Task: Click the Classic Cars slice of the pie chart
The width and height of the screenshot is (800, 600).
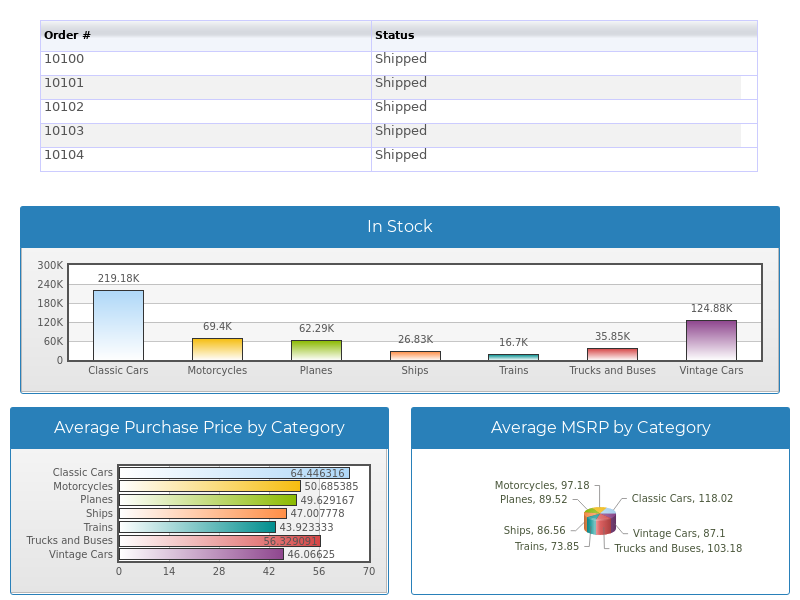Action: [608, 512]
